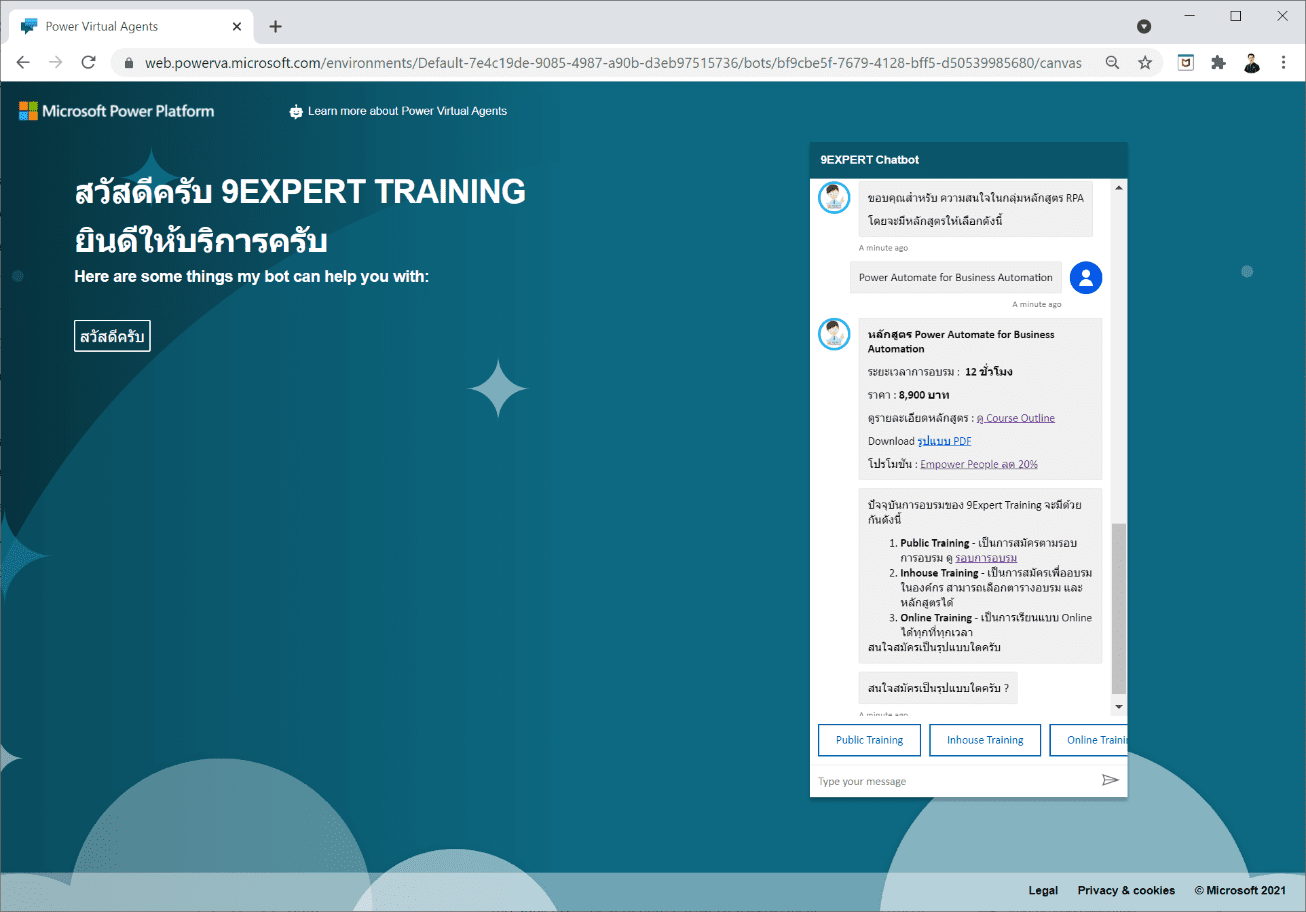Viewport: 1306px width, 912px height.
Task: Open the Chrome extensions puzzle icon
Action: click(1218, 61)
